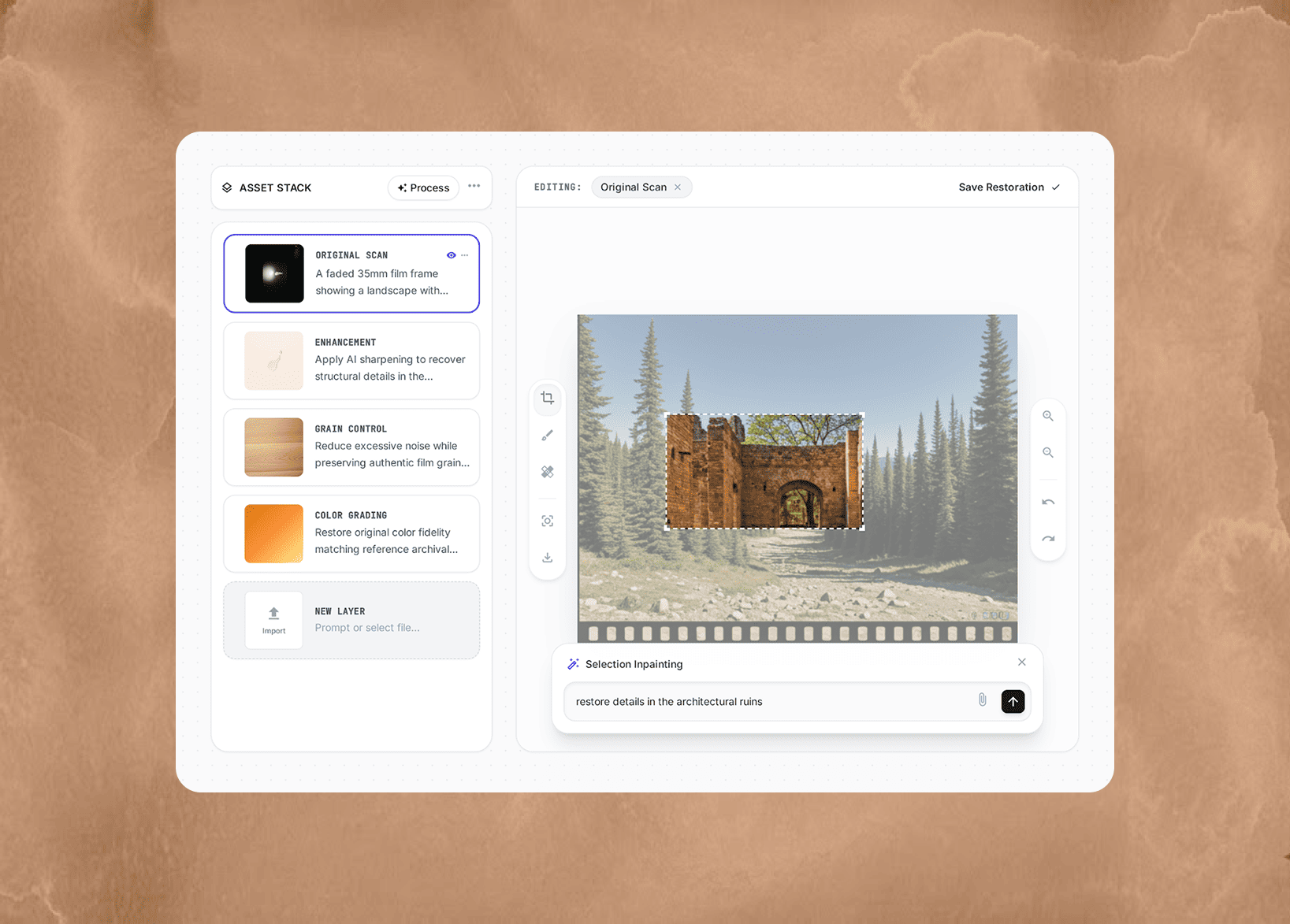1290x924 pixels.
Task: Open Original Scan layer options menu
Action: coord(465,255)
